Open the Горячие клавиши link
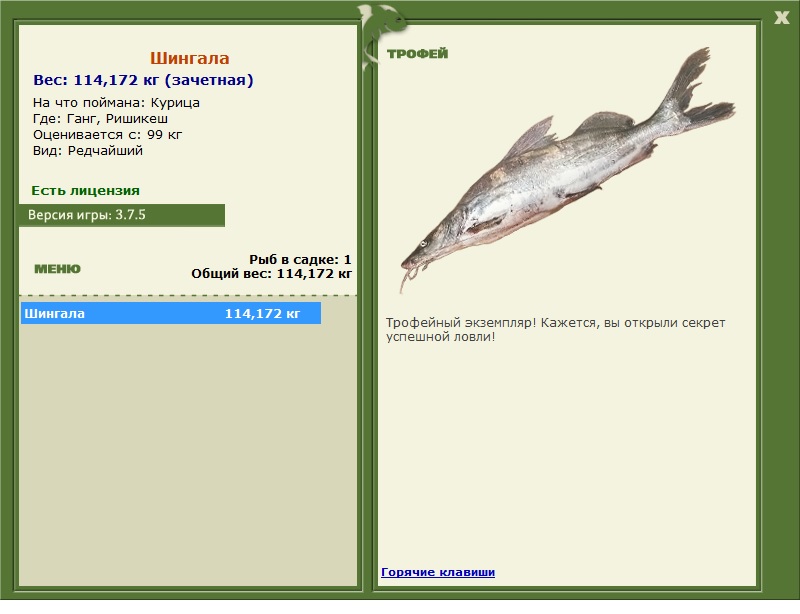Viewport: 800px width, 614px height. coord(438,572)
